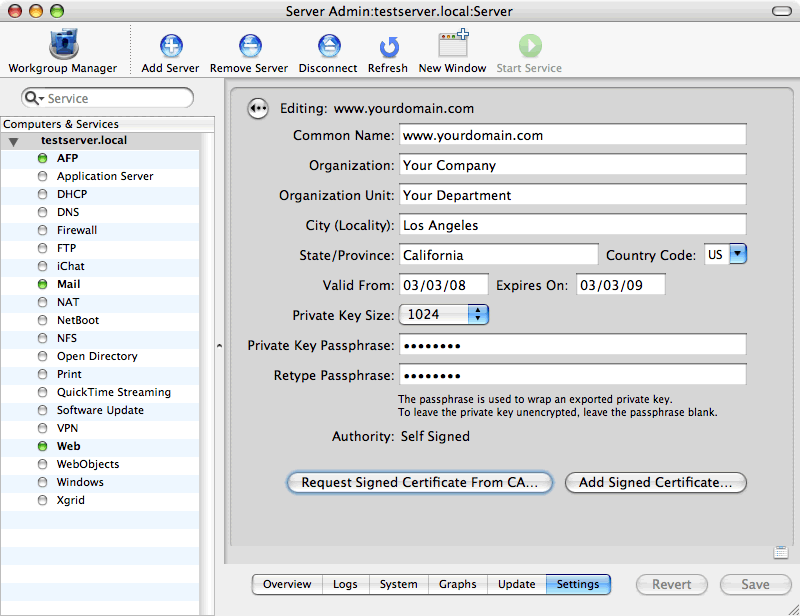This screenshot has height=616, width=800.
Task: Click the Save button
Action: click(x=756, y=584)
